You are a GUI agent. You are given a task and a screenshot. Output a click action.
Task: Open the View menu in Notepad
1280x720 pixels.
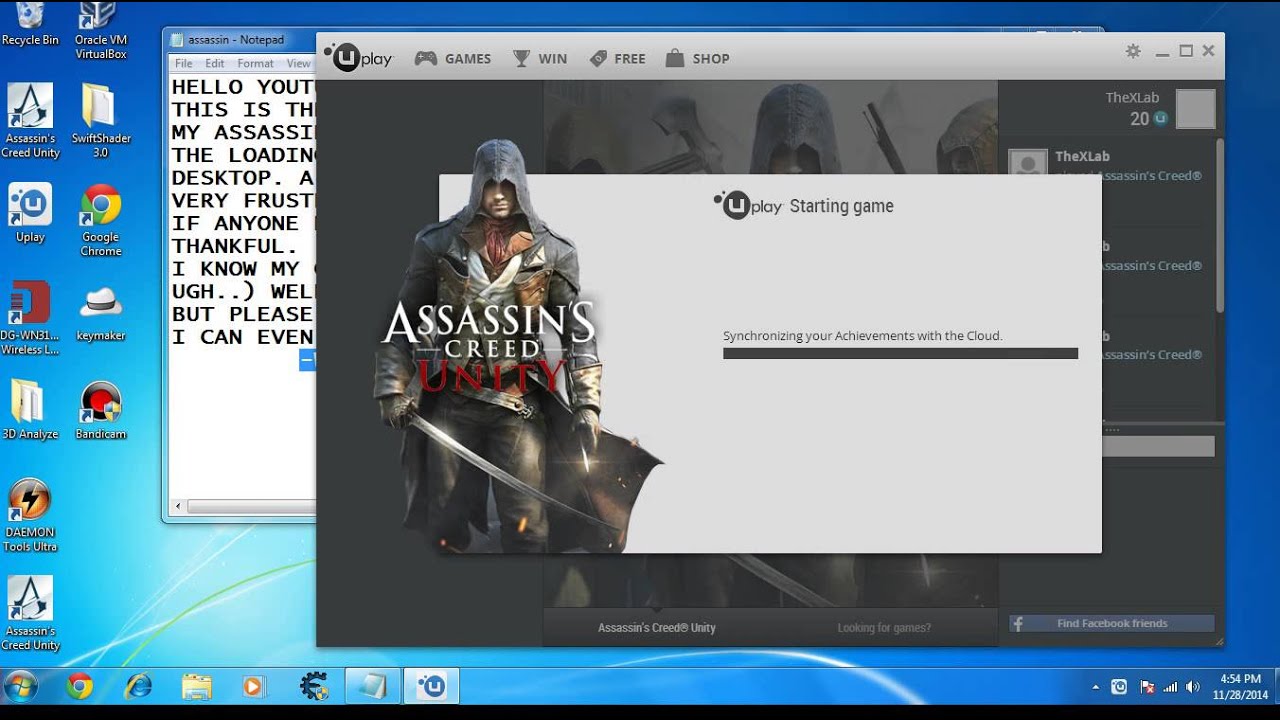click(299, 63)
